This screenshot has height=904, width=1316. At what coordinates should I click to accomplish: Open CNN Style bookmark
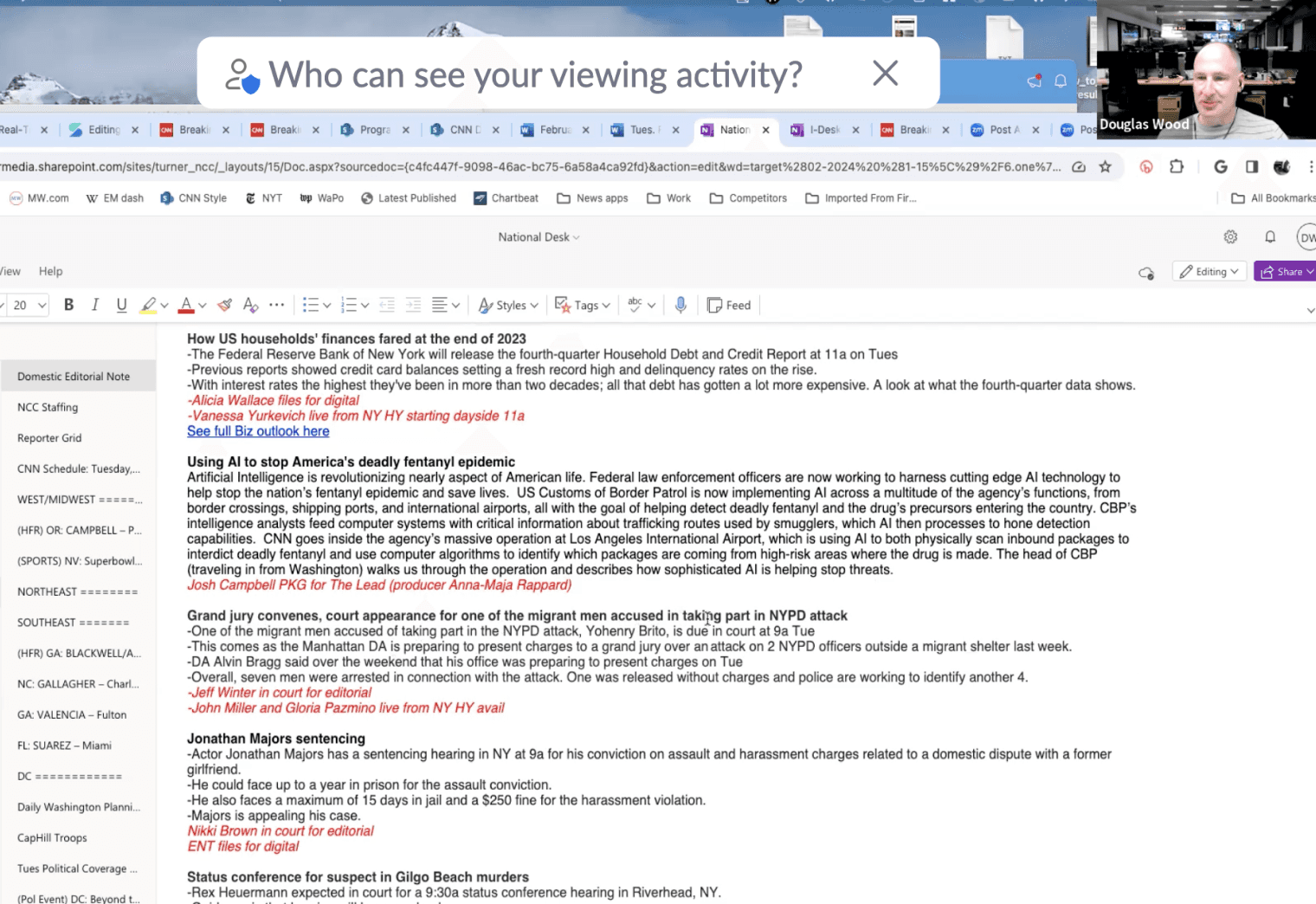193,198
